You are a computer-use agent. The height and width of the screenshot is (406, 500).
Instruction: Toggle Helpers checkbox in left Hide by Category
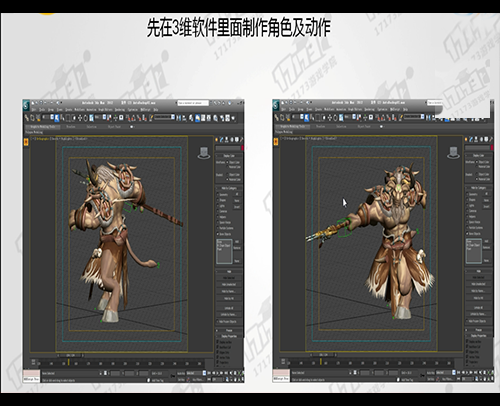pyautogui.click(x=218, y=217)
